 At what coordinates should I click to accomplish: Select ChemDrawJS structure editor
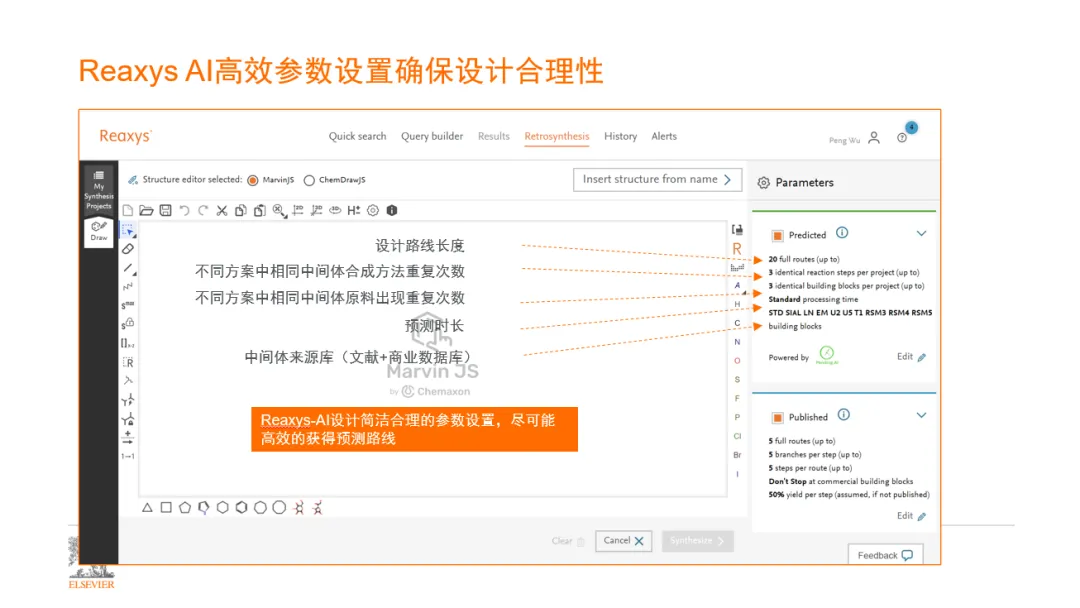[309, 180]
